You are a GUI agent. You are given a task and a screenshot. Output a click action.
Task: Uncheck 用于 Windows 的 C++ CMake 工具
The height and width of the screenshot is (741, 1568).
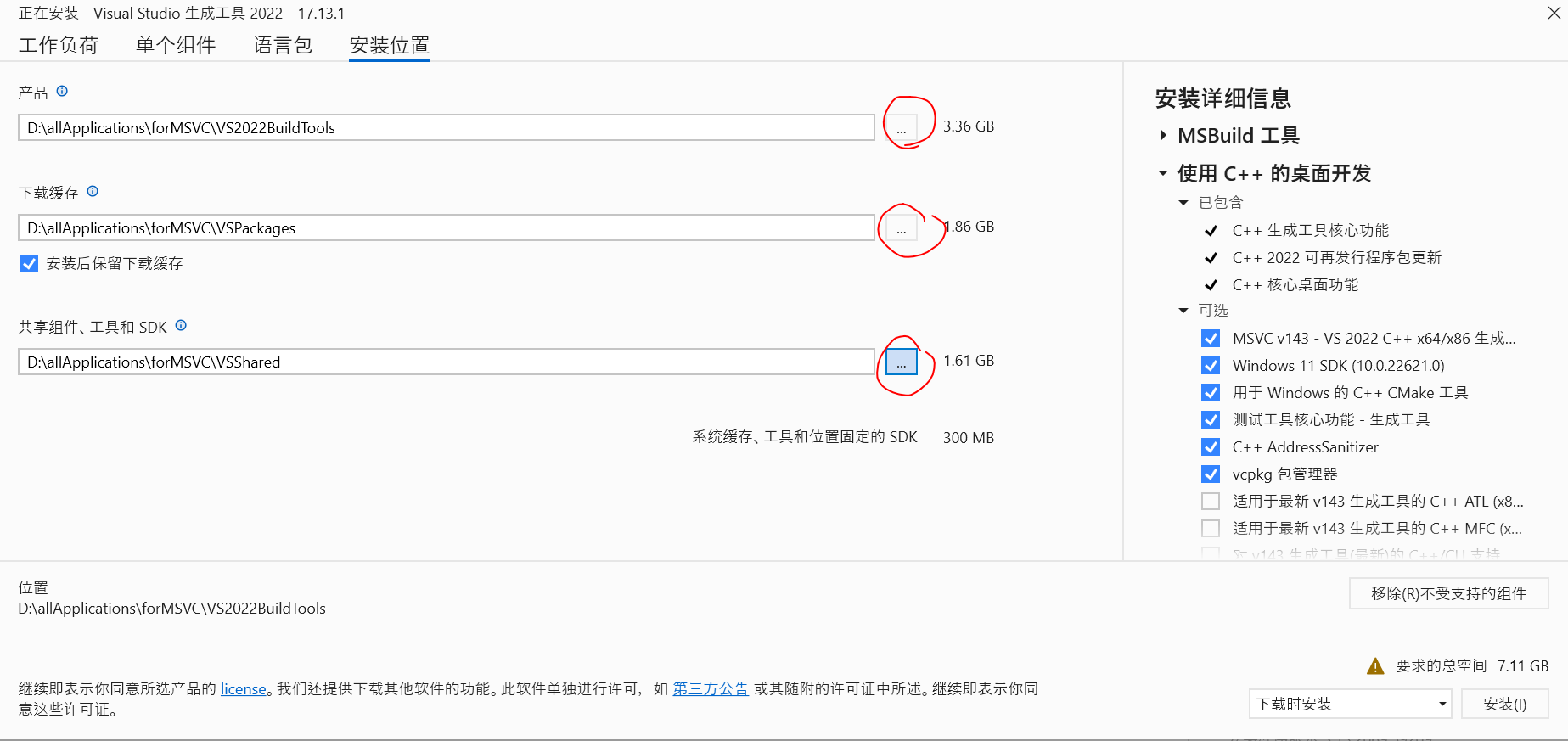click(x=1211, y=392)
